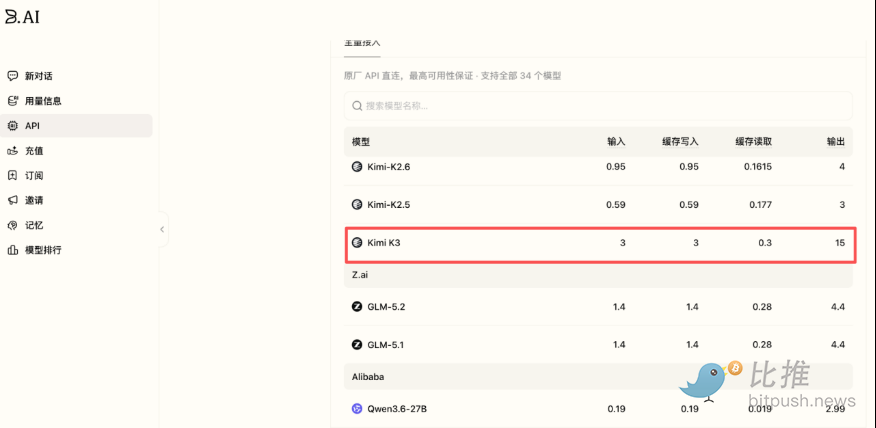This screenshot has height=428, width=876.
Task: Click the model ranking chart icon
Action: pos(12,250)
